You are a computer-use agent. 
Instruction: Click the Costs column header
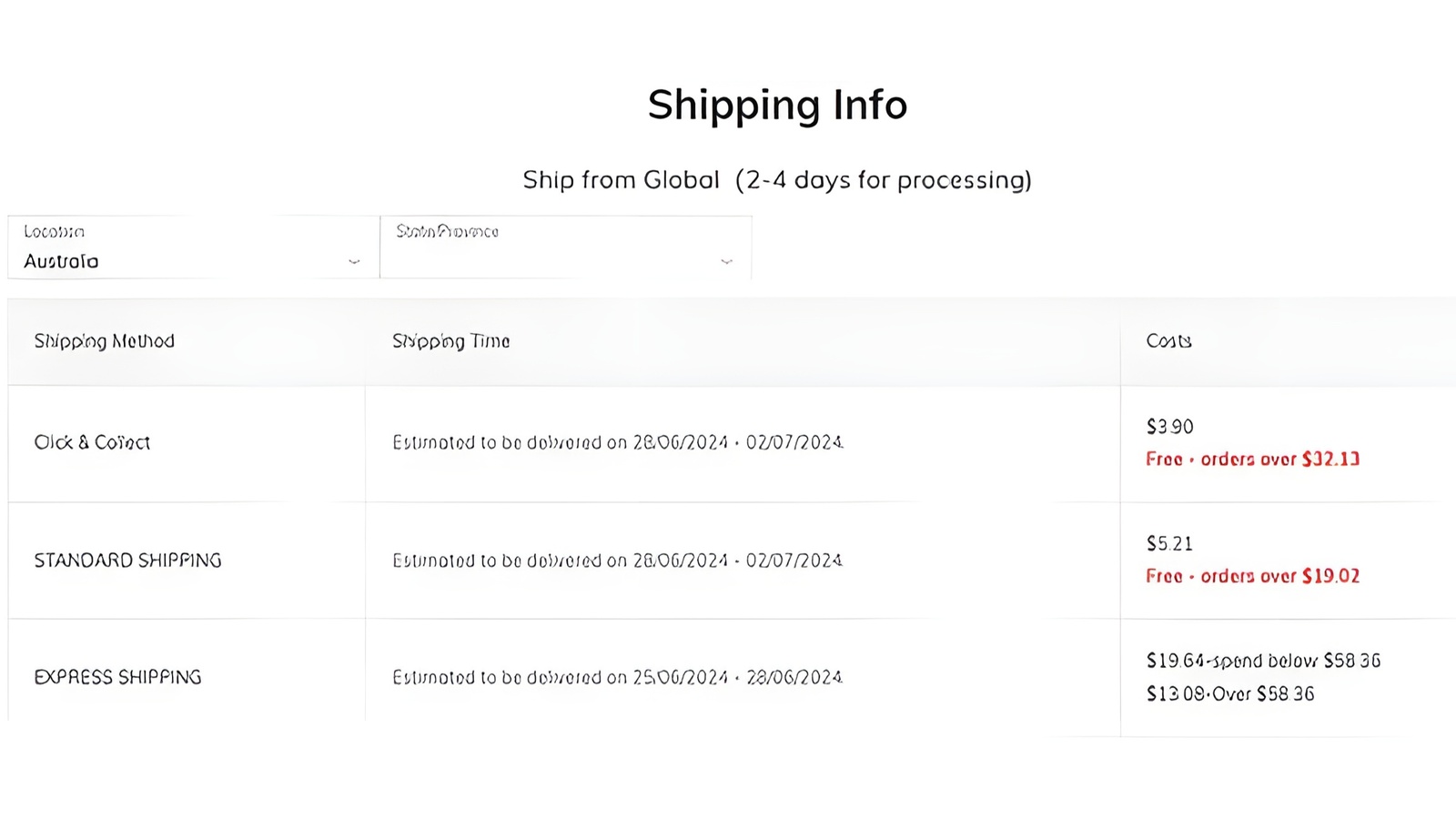(x=1168, y=340)
